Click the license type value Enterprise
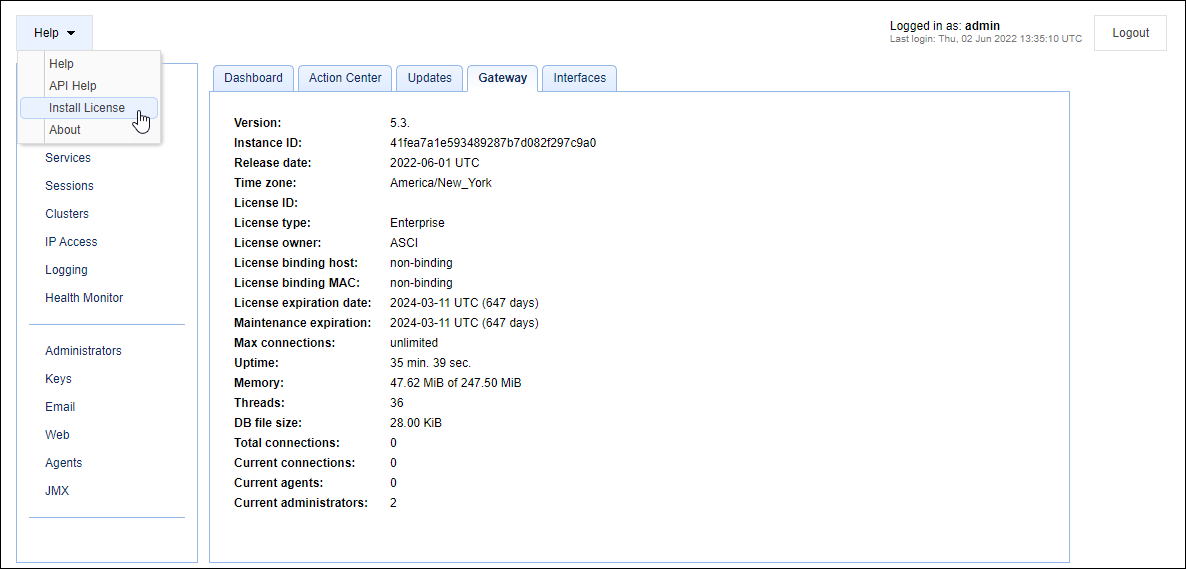 (x=418, y=223)
